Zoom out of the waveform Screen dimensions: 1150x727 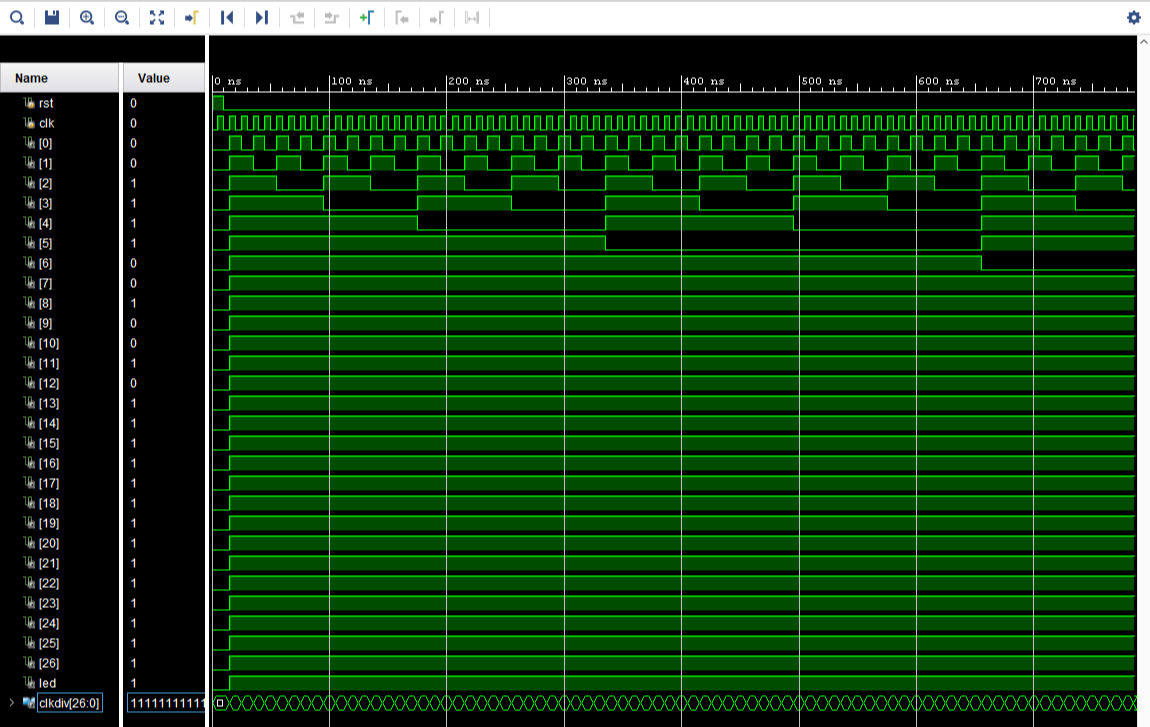[x=120, y=17]
